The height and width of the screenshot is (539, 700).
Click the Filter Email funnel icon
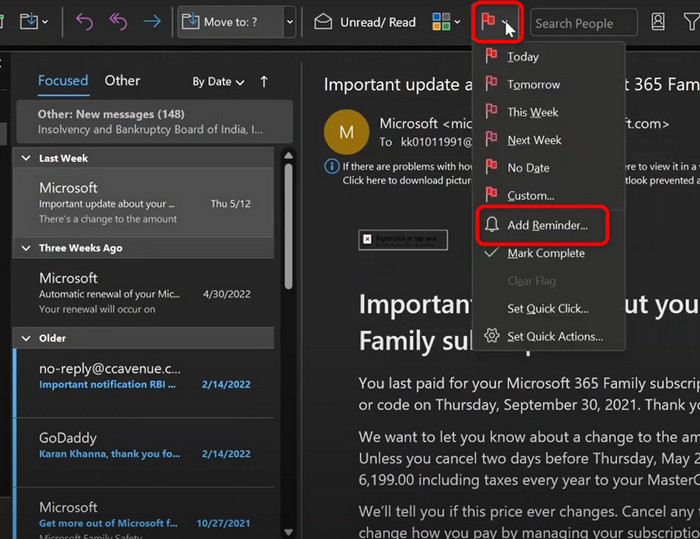tap(690, 22)
